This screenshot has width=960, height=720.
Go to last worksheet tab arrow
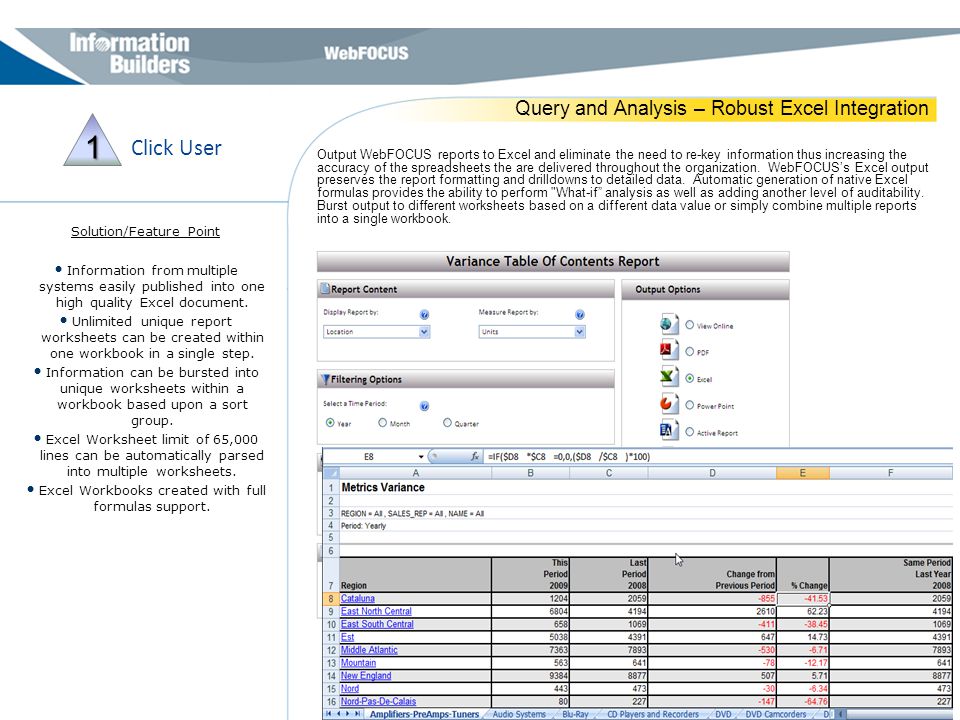point(358,714)
